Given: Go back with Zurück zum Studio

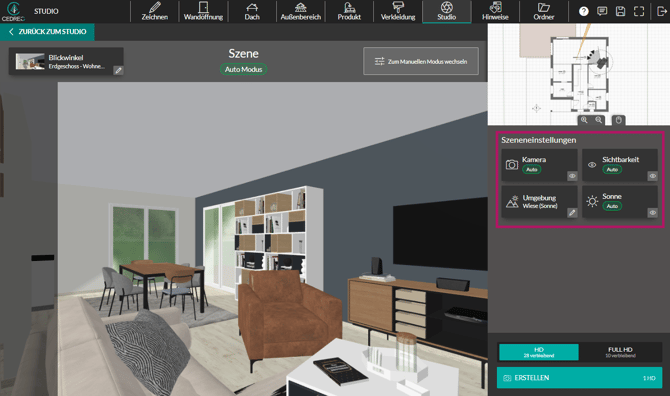Looking at the screenshot, I should pos(47,32).
